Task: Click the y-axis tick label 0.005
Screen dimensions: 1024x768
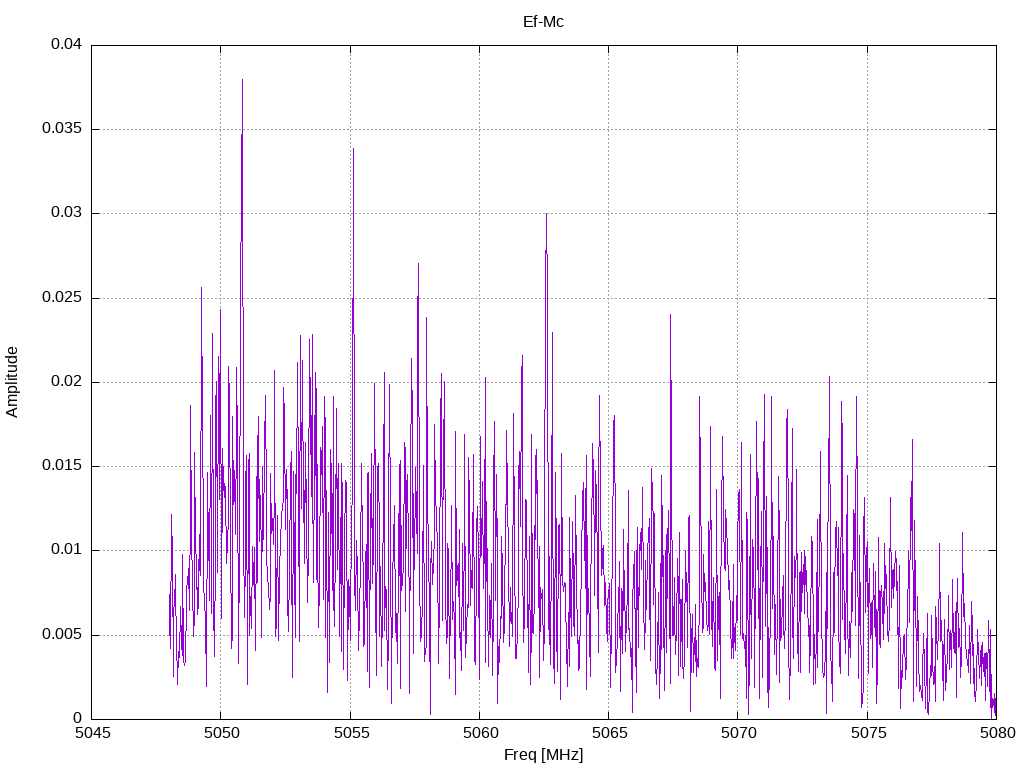Action: [x=62, y=635]
